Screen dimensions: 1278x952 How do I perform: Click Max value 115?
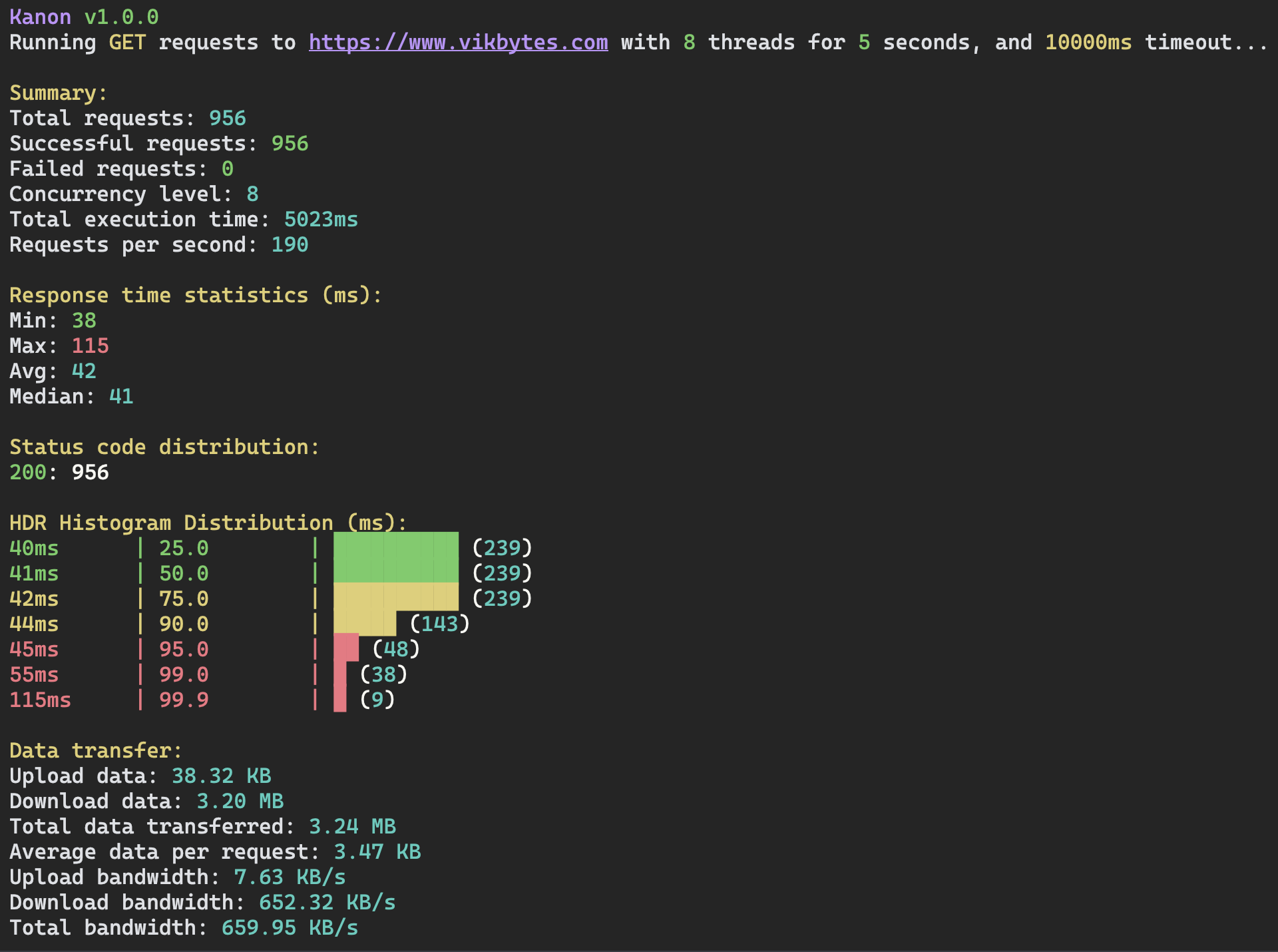click(x=90, y=346)
